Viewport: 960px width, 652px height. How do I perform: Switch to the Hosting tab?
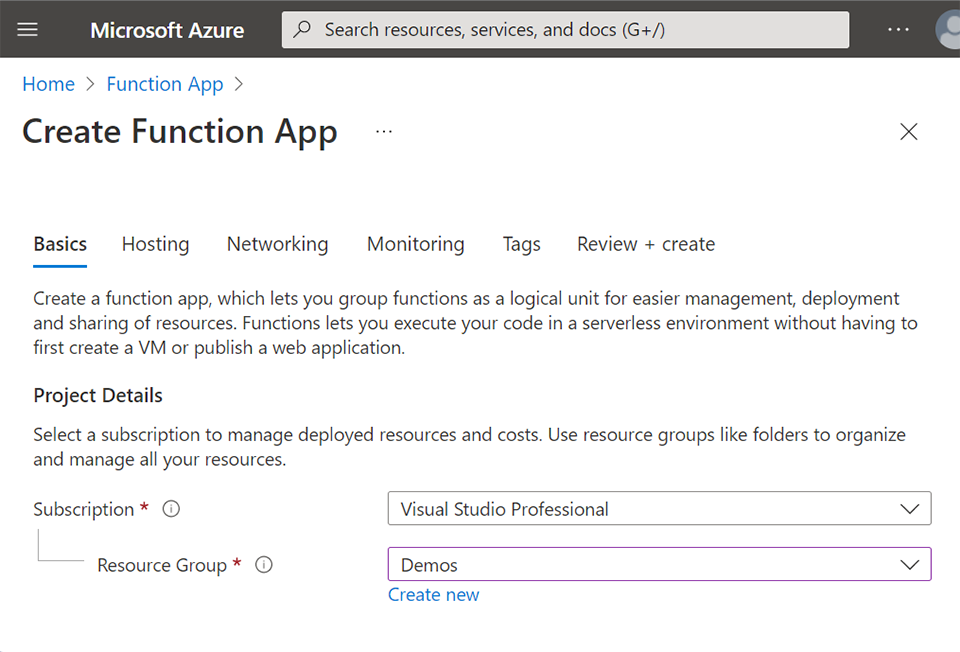click(x=155, y=244)
